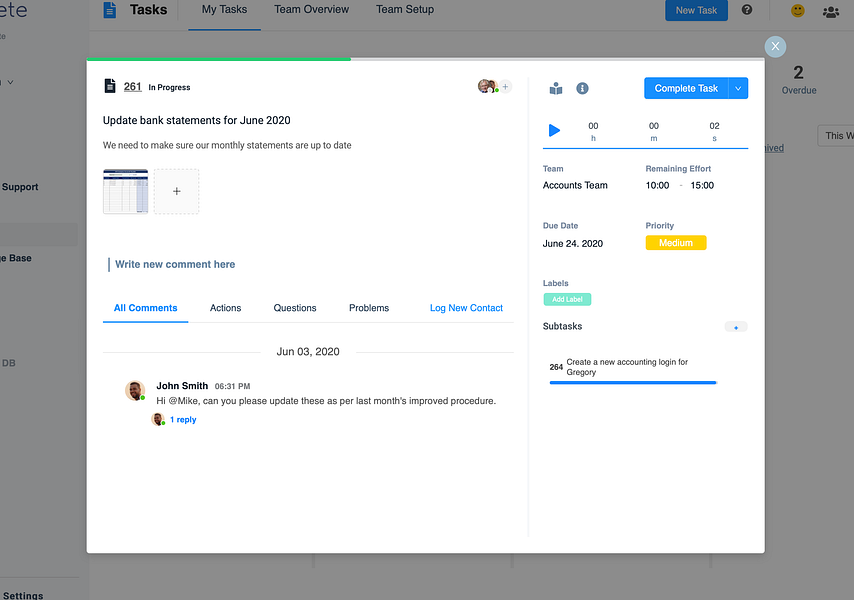The height and width of the screenshot is (600, 854).
Task: Edit remaining effort value 15:00
Action: [702, 185]
